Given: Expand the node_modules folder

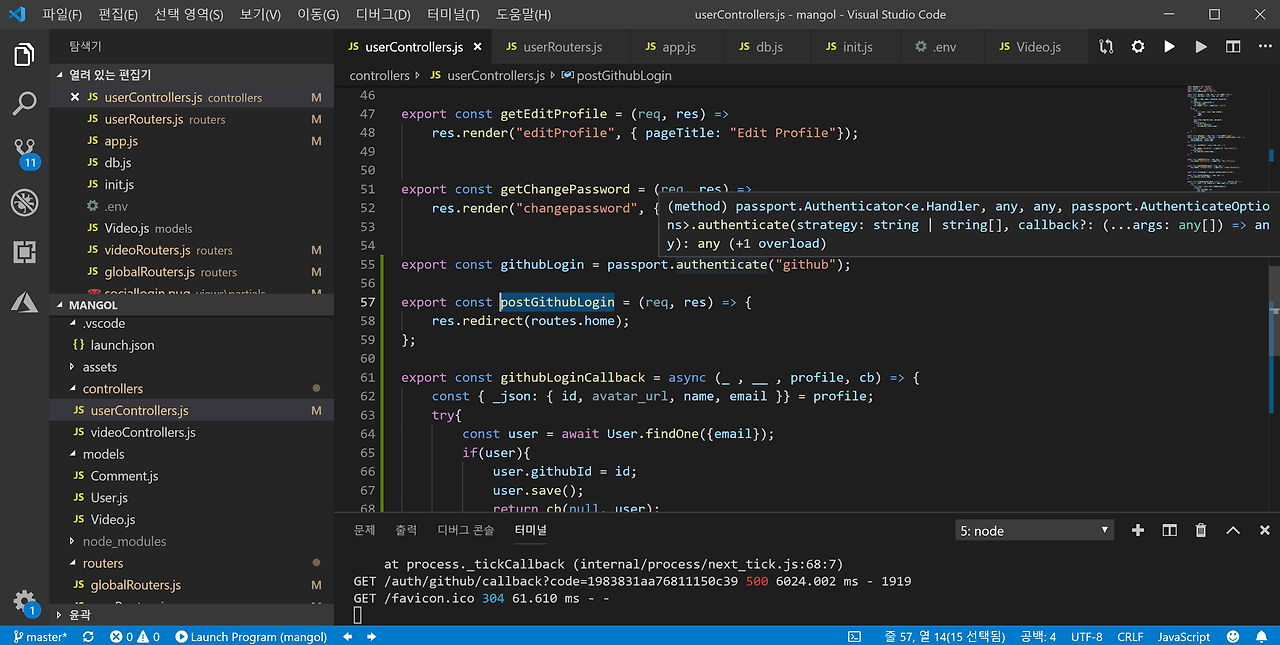Looking at the screenshot, I should point(124,541).
